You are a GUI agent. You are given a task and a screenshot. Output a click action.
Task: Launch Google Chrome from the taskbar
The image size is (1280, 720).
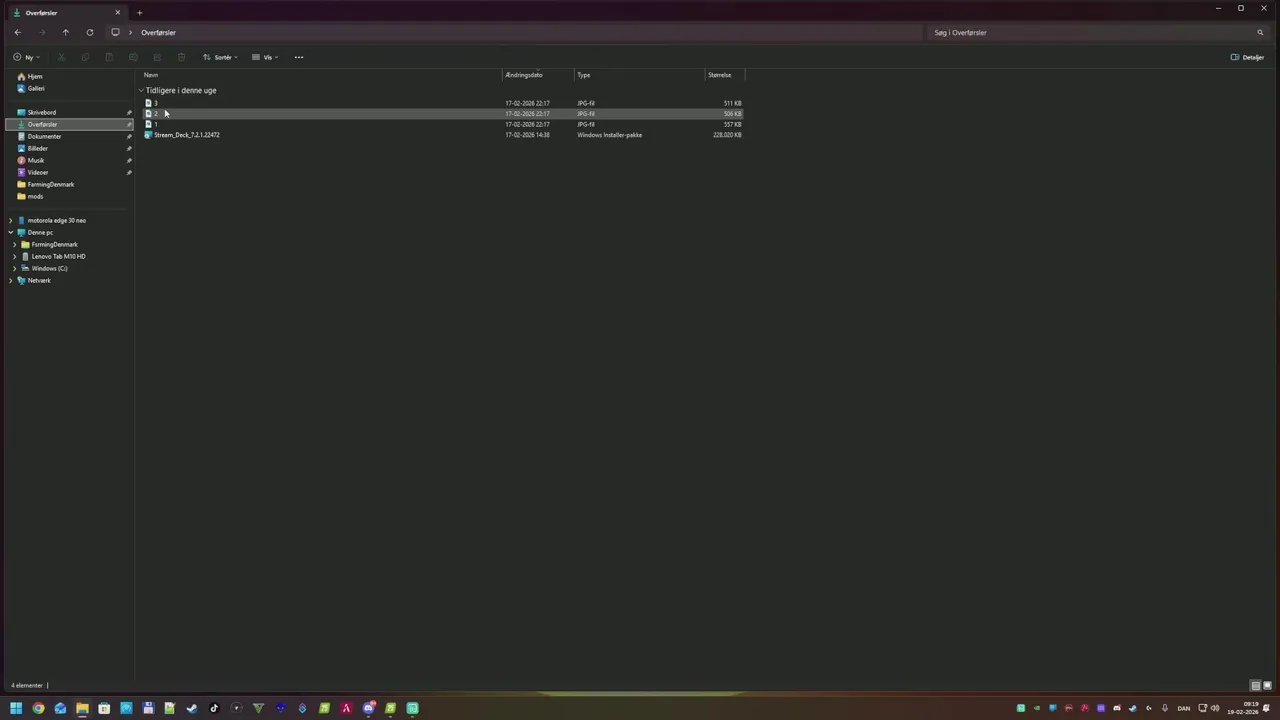tap(38, 708)
